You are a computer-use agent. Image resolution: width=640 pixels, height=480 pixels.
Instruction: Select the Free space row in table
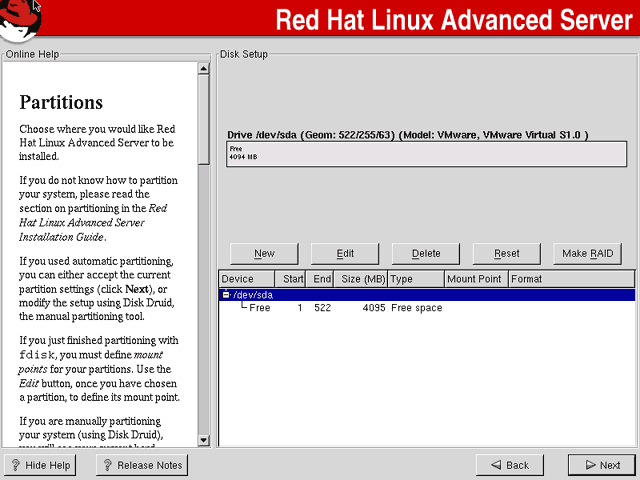pos(427,308)
